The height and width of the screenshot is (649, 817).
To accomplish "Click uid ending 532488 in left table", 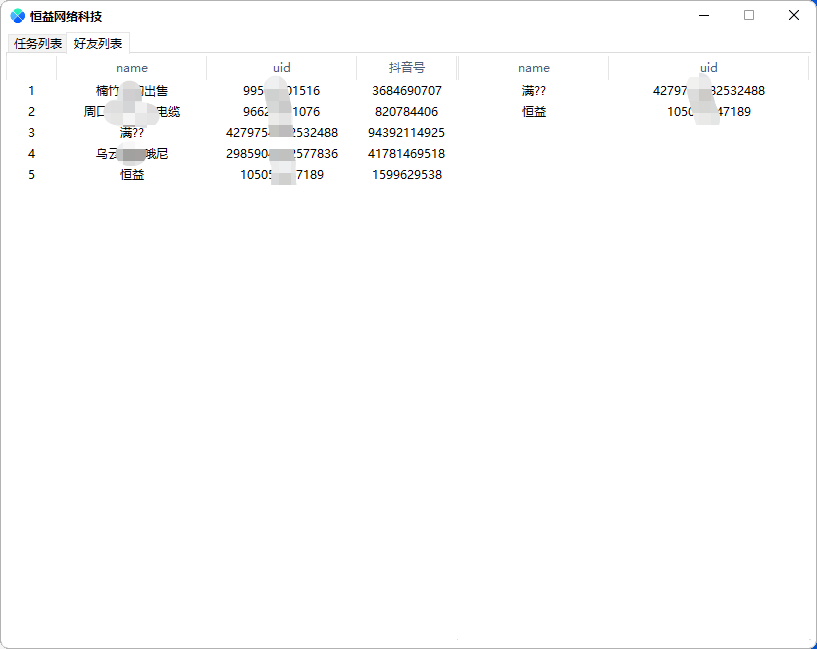I will click(282, 133).
